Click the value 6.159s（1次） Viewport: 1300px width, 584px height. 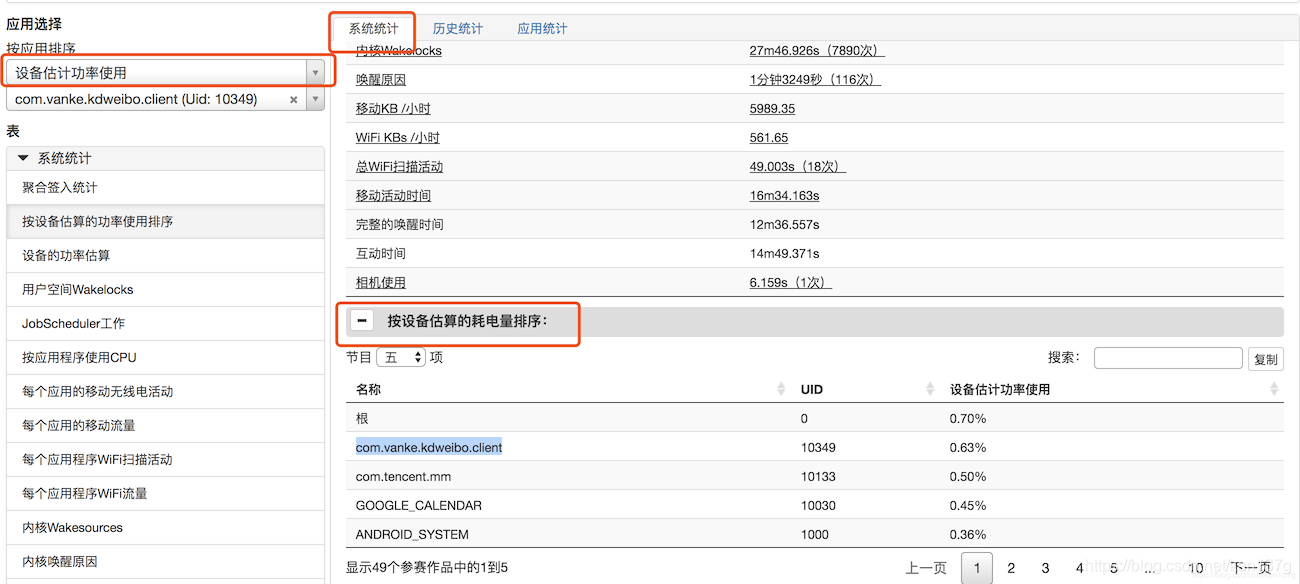(x=791, y=283)
